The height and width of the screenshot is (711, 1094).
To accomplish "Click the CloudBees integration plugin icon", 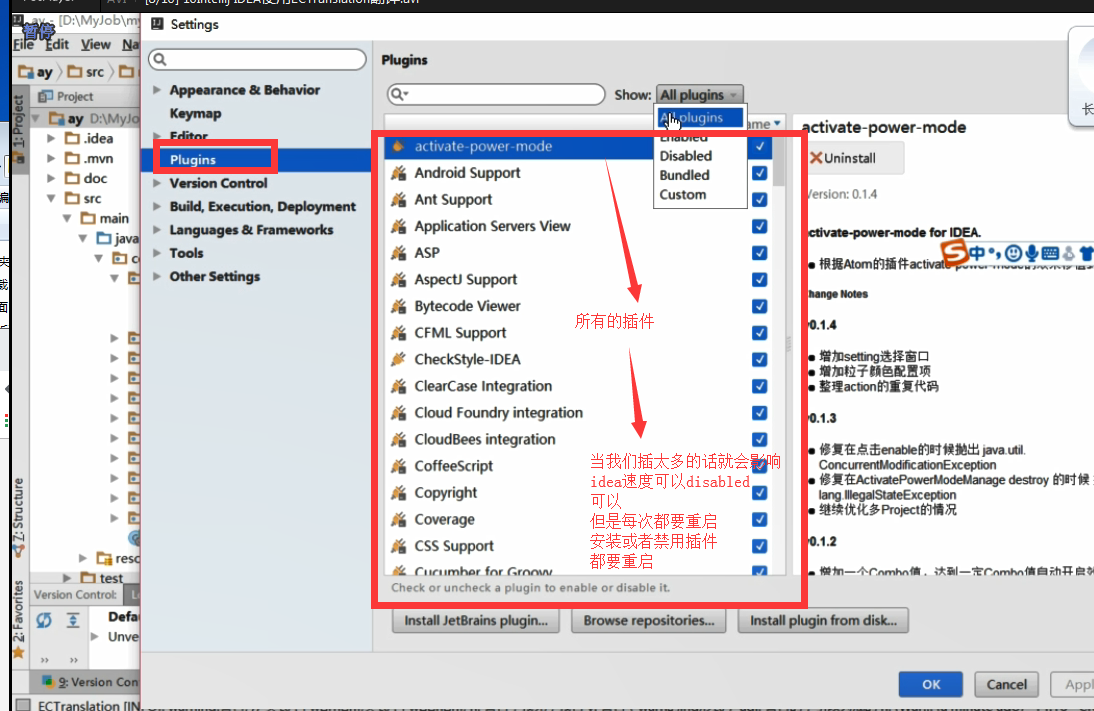I will [398, 440].
